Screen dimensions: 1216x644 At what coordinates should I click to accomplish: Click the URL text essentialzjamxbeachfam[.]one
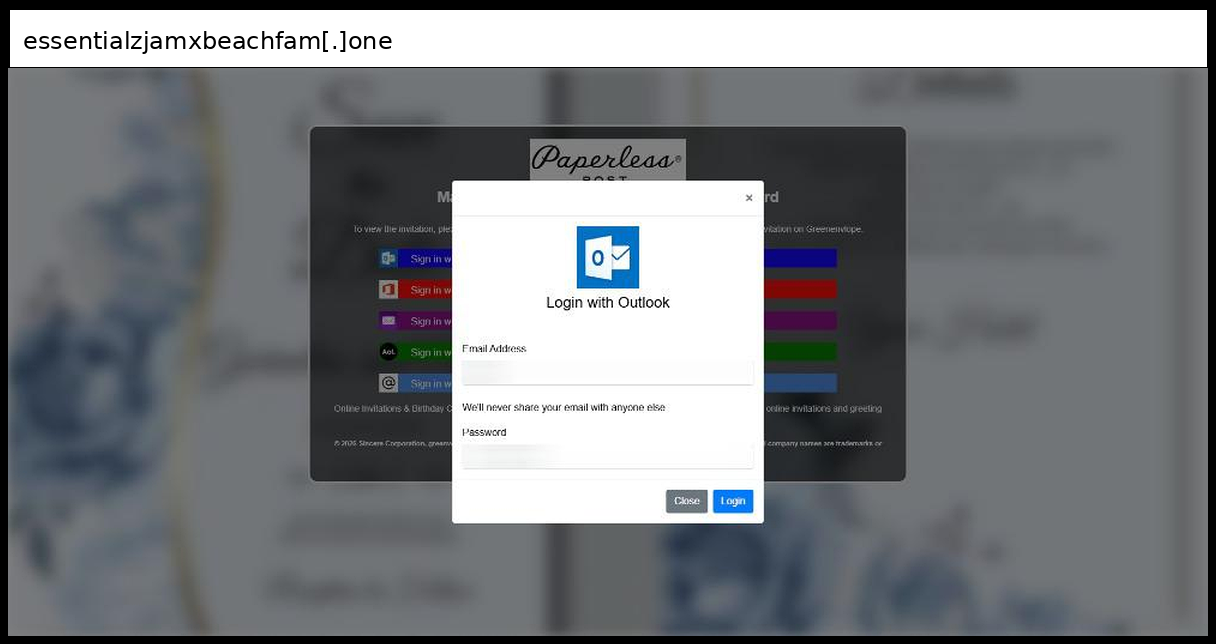click(208, 41)
